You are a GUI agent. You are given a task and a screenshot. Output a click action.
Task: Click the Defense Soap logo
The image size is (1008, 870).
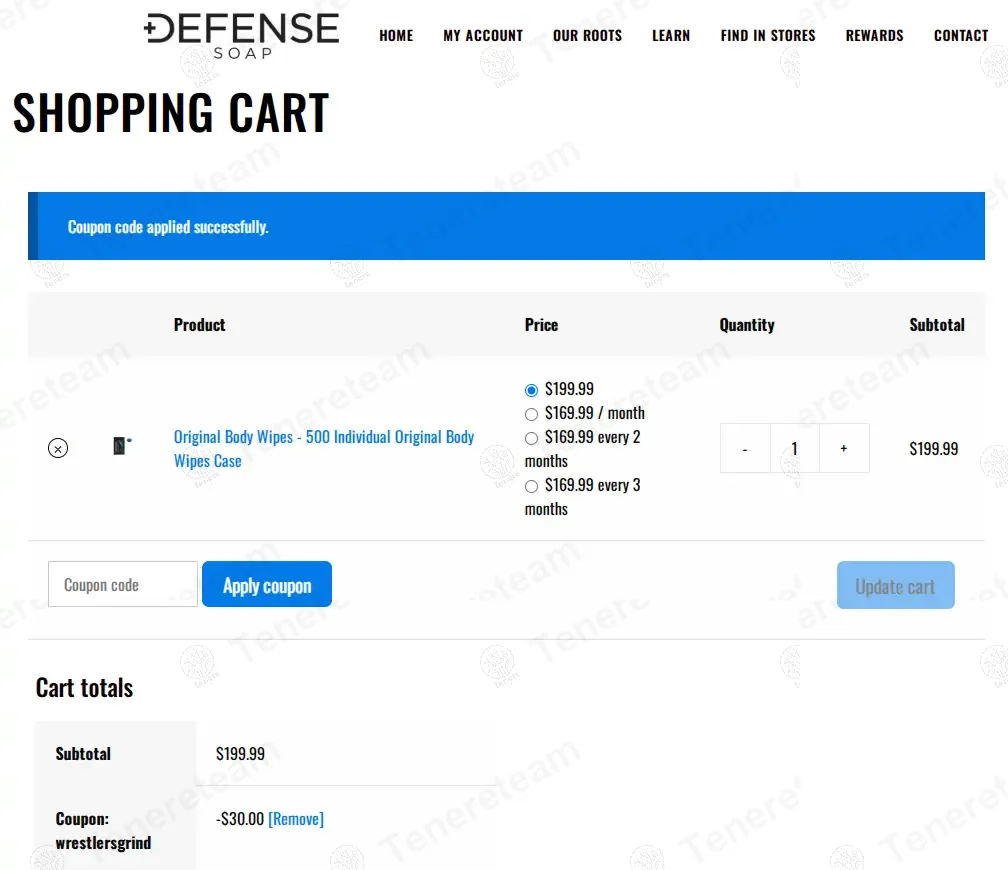[242, 35]
